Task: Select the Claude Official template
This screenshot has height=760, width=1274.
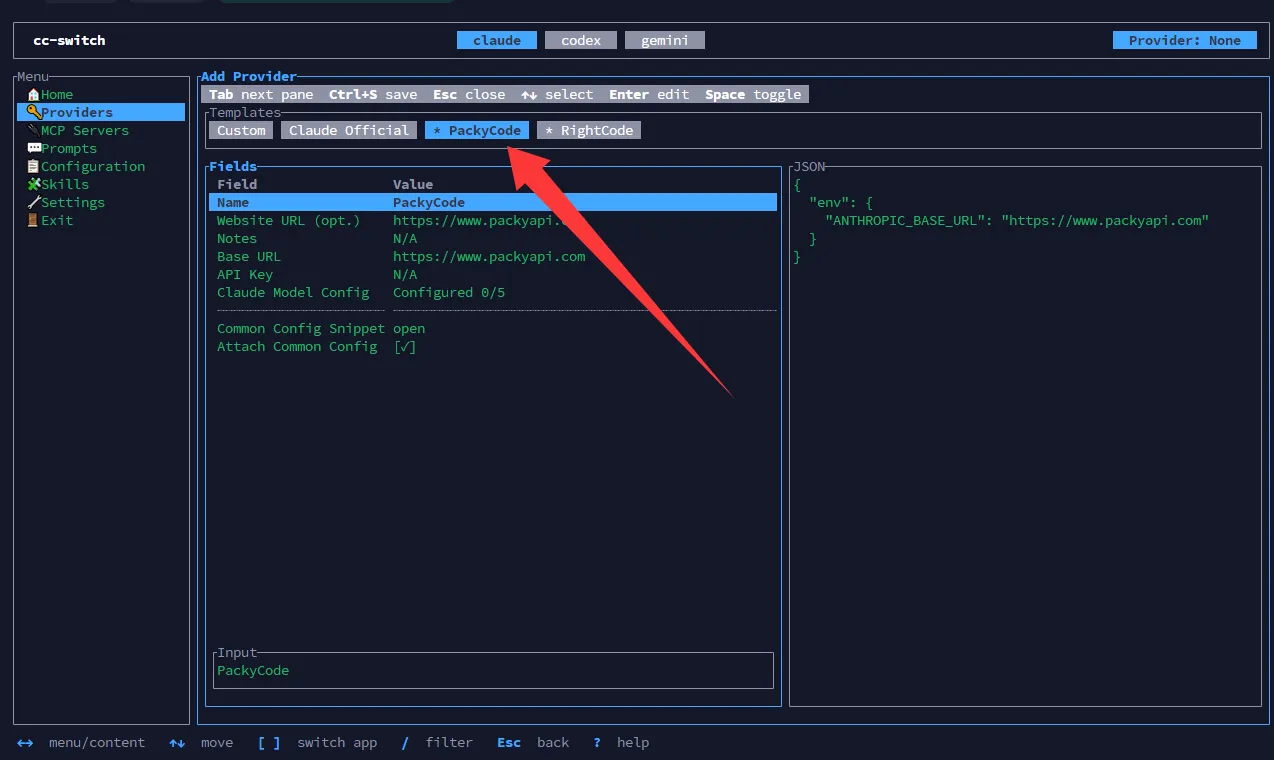Action: tap(349, 131)
